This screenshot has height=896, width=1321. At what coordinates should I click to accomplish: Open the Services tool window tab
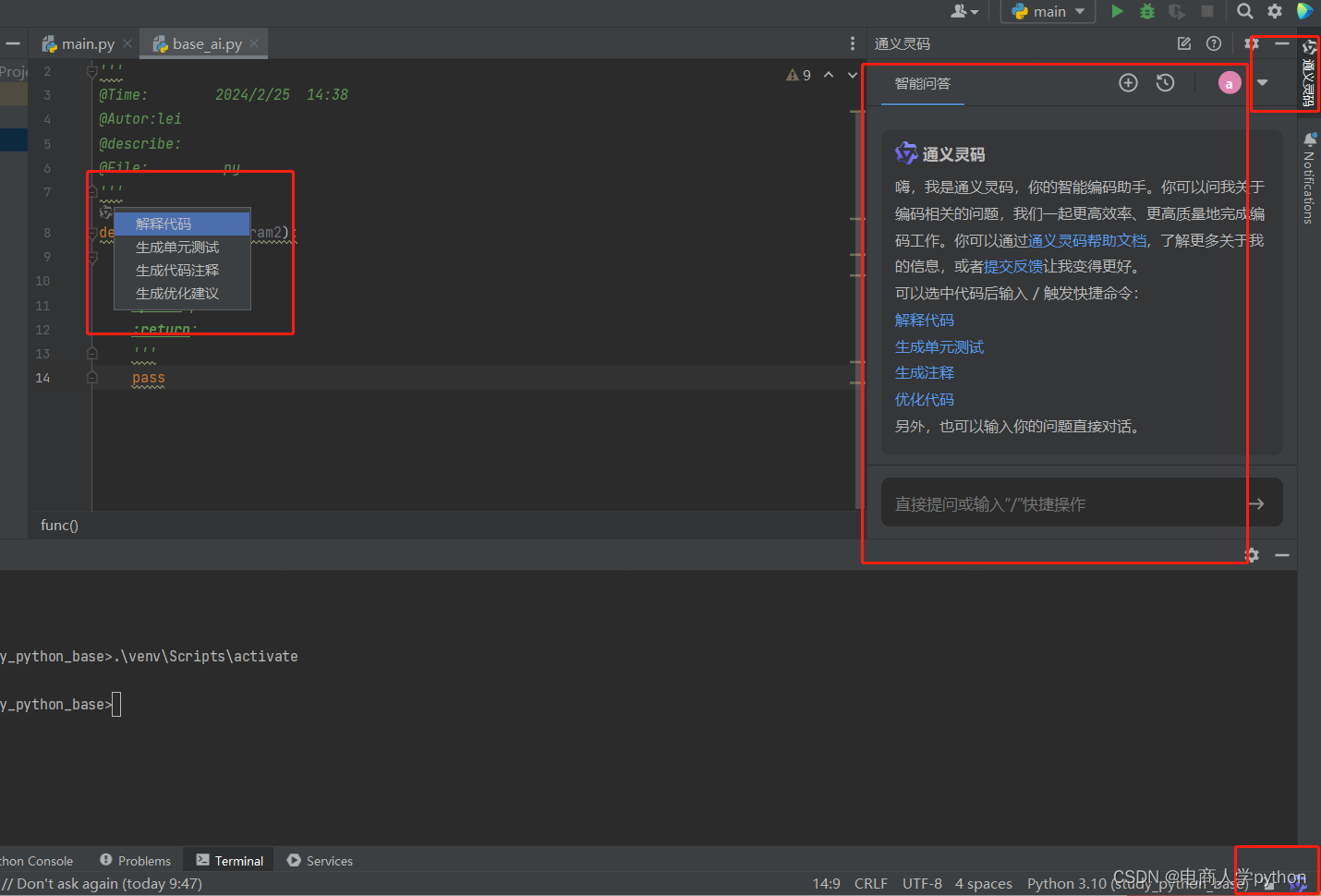(320, 860)
